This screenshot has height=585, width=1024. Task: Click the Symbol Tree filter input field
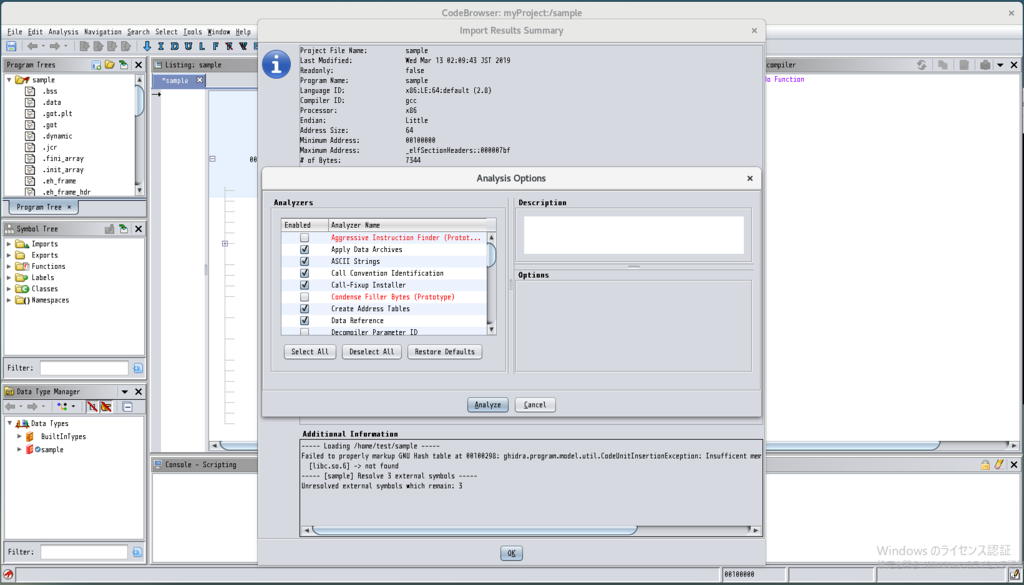click(x=84, y=368)
